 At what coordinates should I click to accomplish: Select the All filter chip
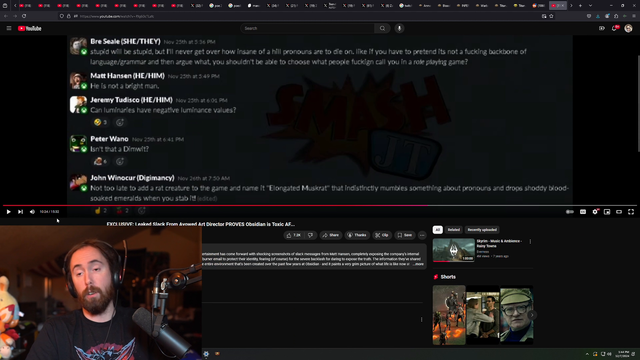438,230
